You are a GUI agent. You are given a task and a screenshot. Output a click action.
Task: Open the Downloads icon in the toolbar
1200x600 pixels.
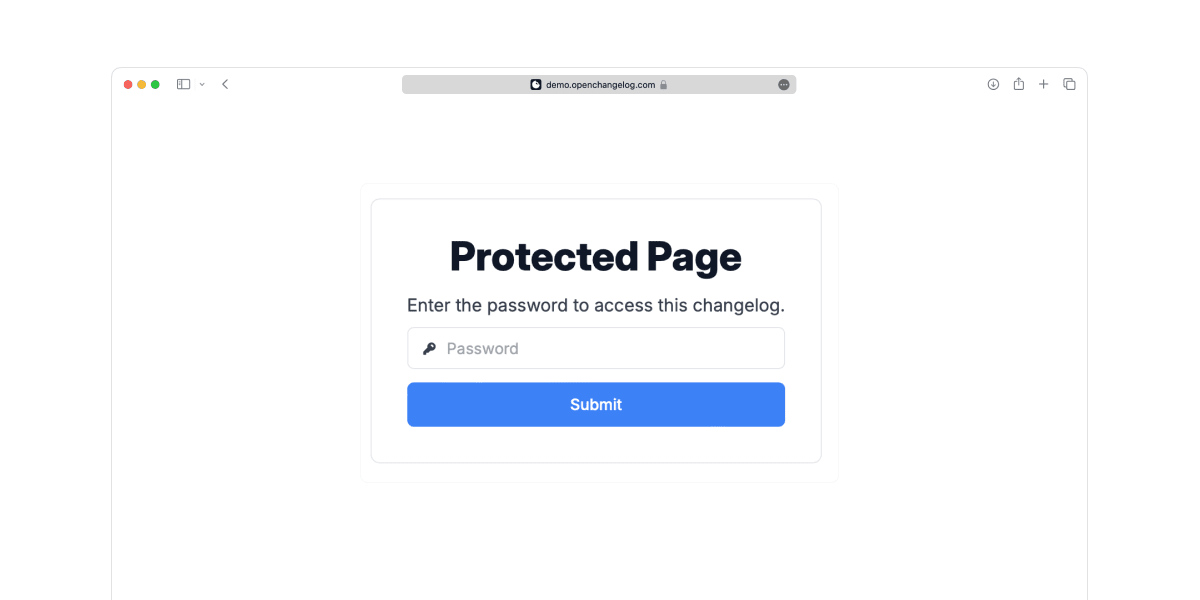[993, 84]
